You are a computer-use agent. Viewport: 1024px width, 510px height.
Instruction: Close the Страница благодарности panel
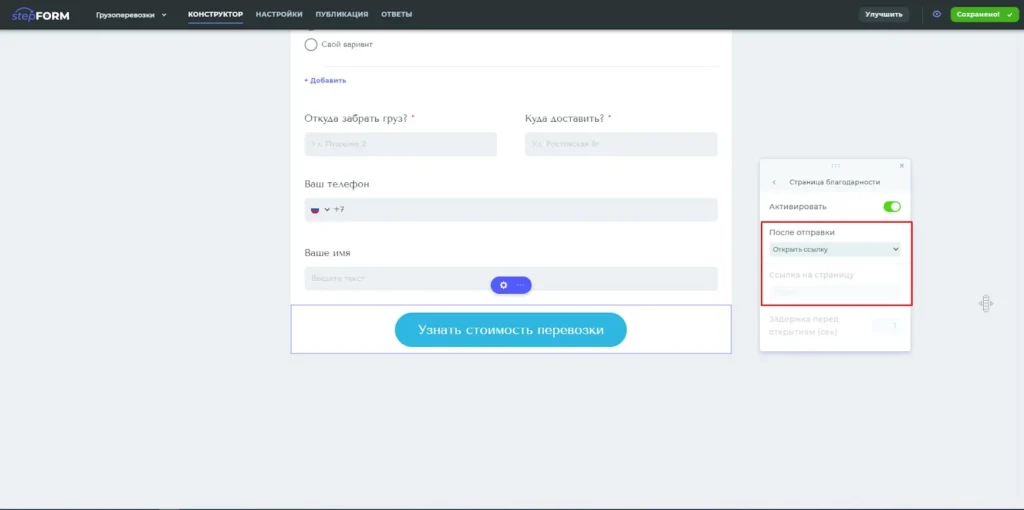pos(902,166)
